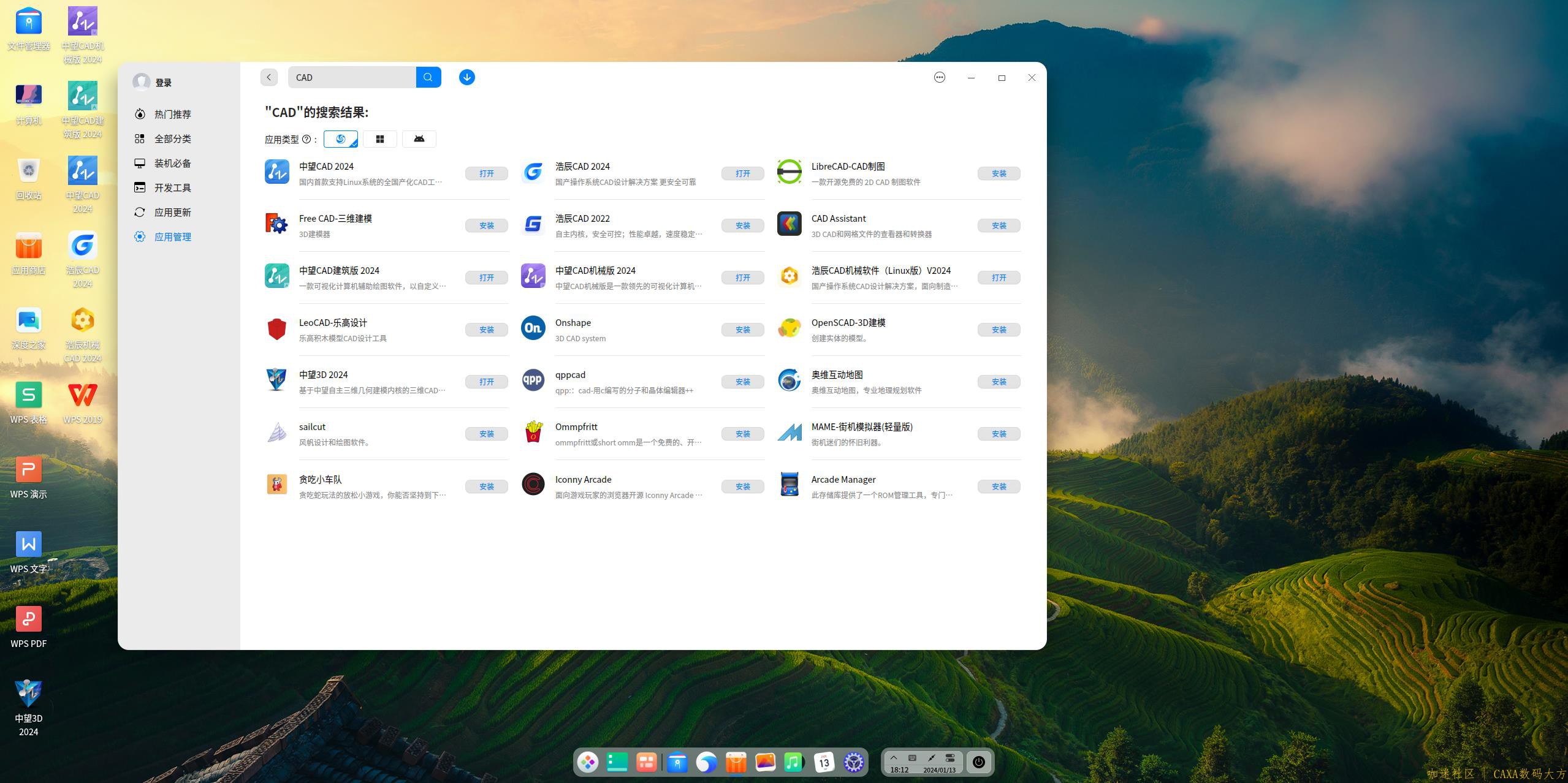Click the qppcad app icon
This screenshot has width=1568, height=783.
pyautogui.click(x=533, y=380)
